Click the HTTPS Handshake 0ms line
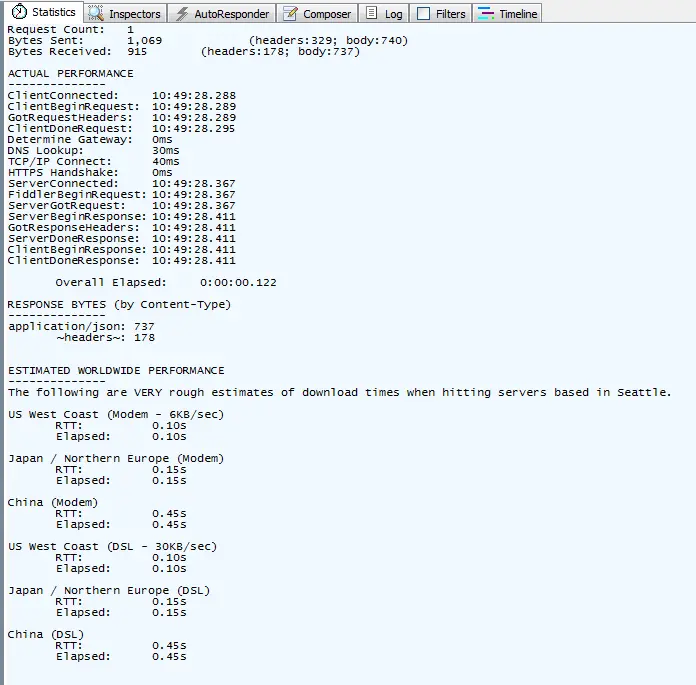 click(x=90, y=172)
